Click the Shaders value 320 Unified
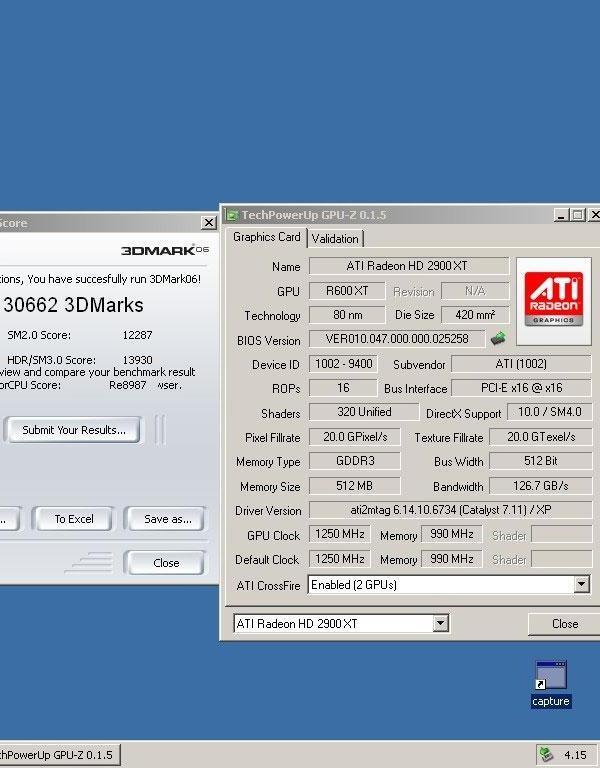Image resolution: width=600 pixels, height=768 pixels. tap(364, 412)
